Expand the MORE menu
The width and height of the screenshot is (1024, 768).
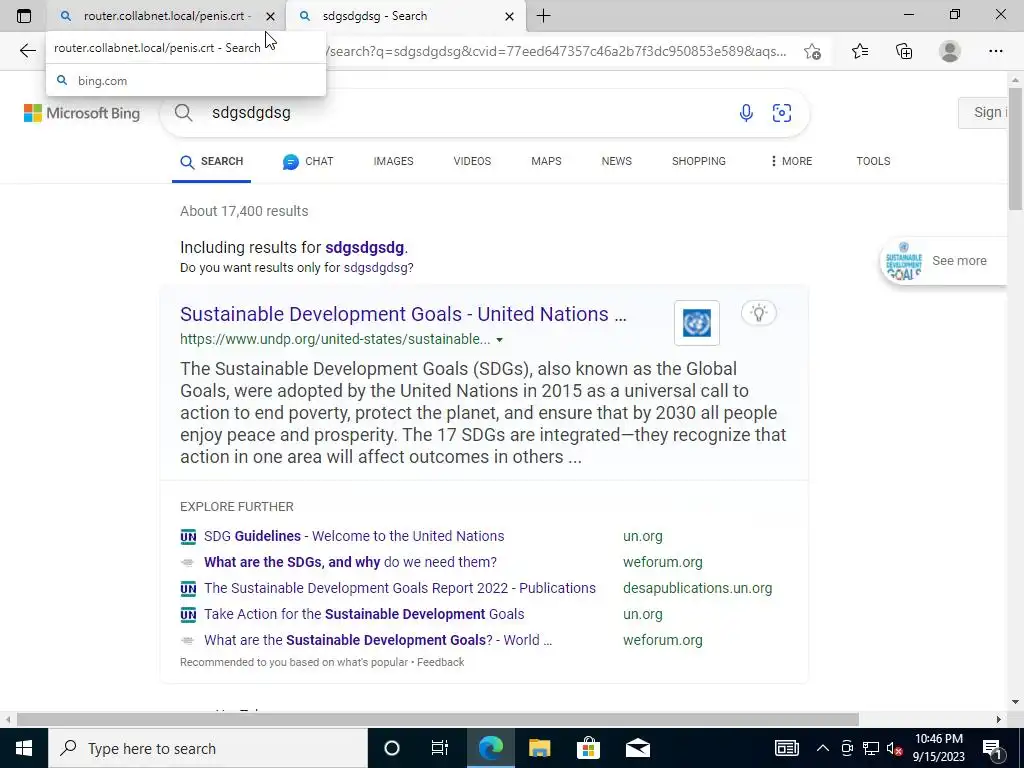click(791, 161)
